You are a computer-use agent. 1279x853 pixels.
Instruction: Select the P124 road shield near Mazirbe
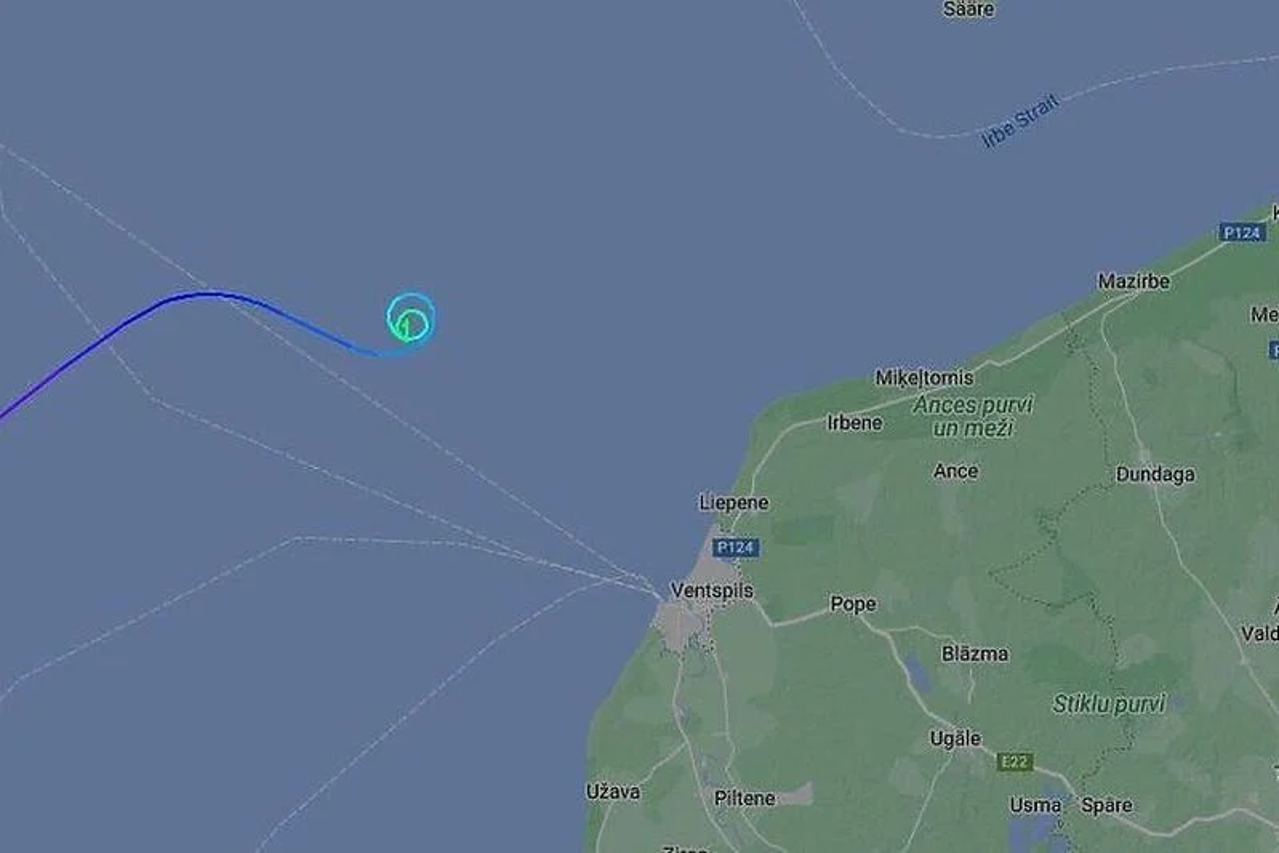coord(1242,232)
